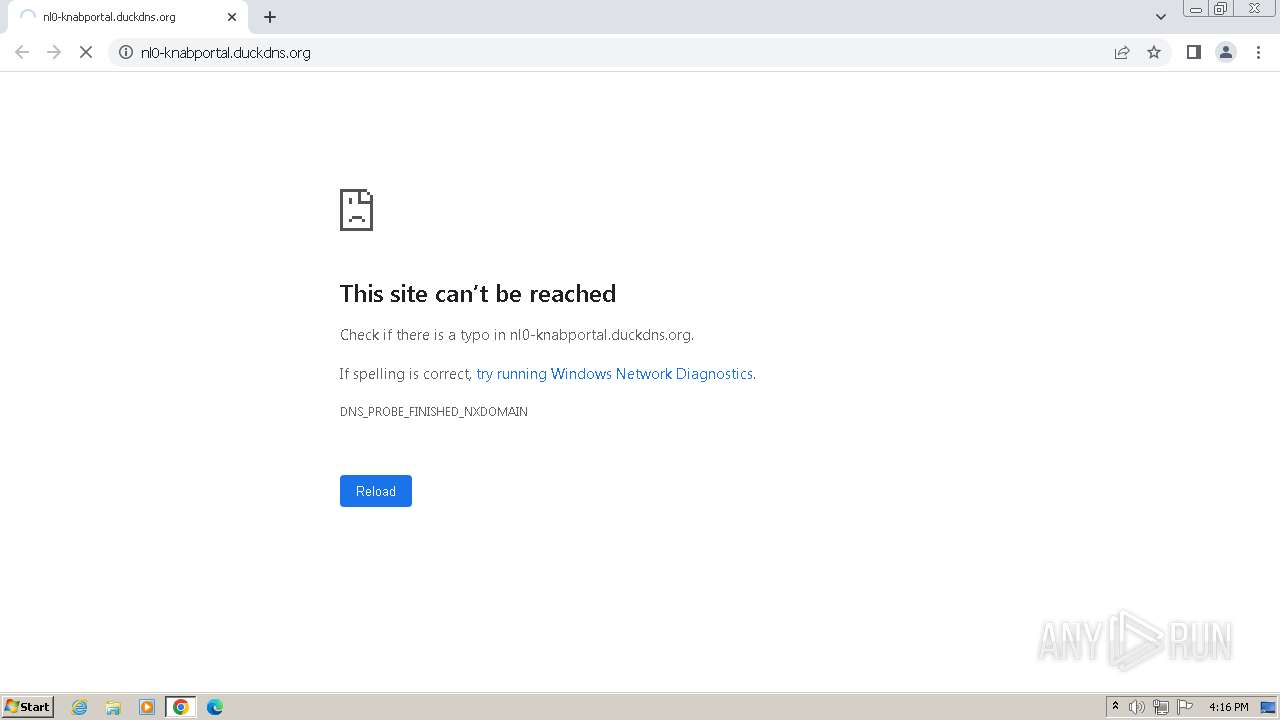Viewport: 1280px width, 720px height.
Task: Click the 'This site can't be reached' heading
Action: coord(478,293)
